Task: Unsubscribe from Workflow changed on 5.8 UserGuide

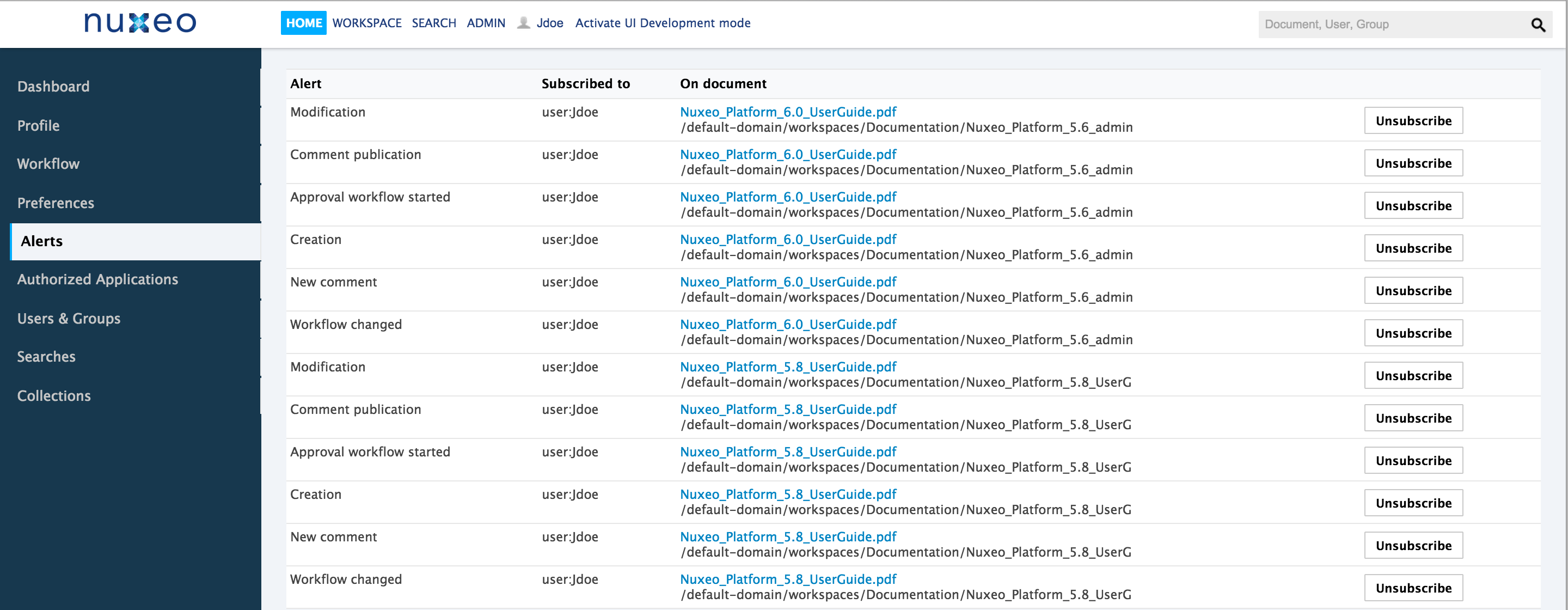Action: pyautogui.click(x=1413, y=588)
